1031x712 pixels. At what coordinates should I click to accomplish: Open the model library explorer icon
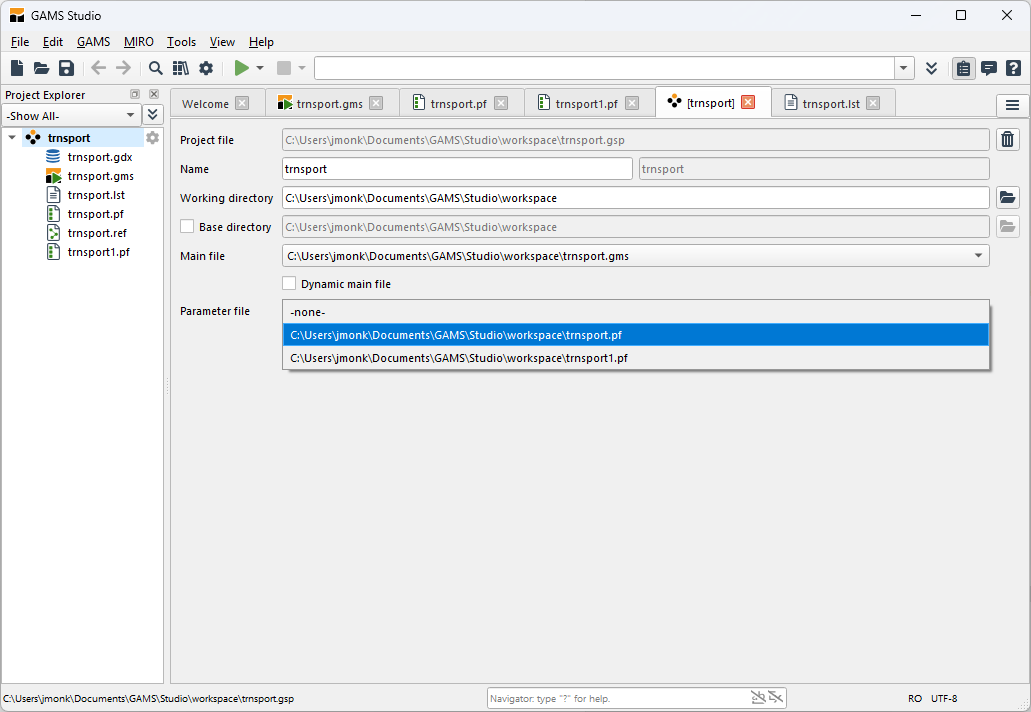coord(181,68)
